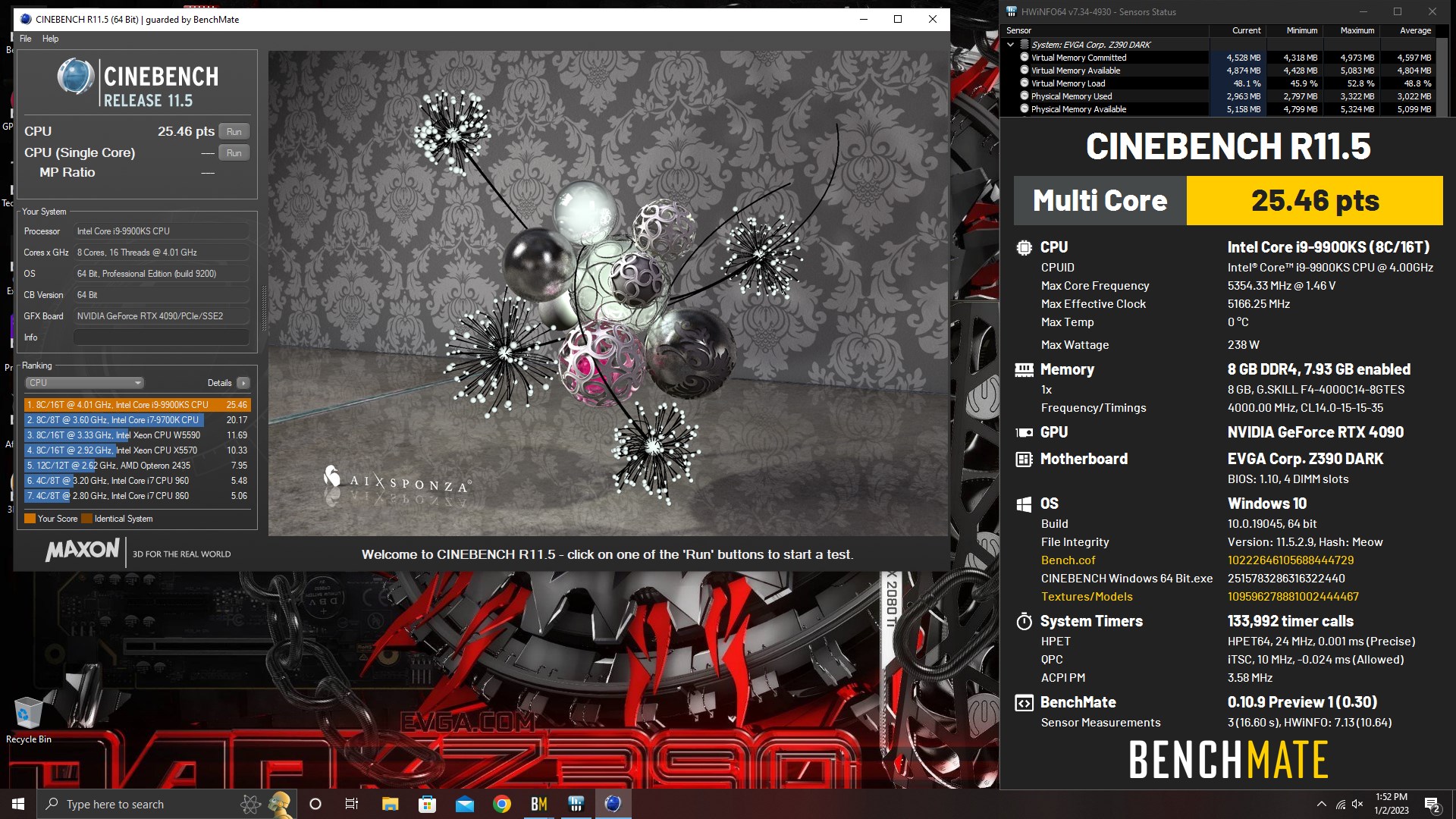Open File Explorer from the taskbar
The height and width of the screenshot is (819, 1456).
[x=390, y=804]
